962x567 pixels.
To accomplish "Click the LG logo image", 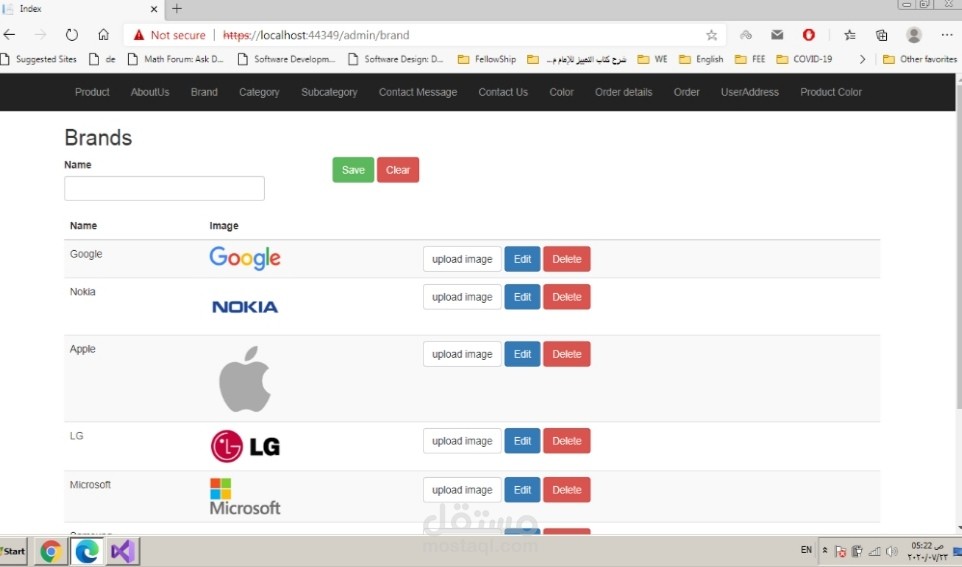I will pos(245,446).
